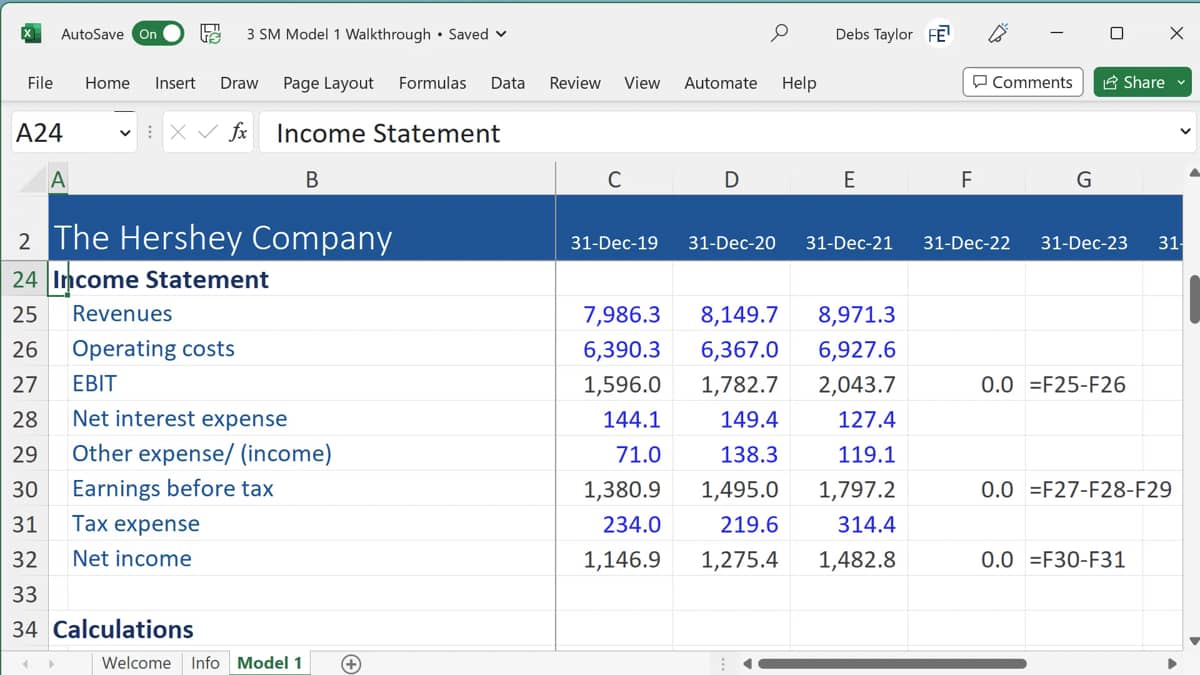The image size is (1200, 675).
Task: Switch to the Welcome sheet tab
Action: tap(136, 663)
